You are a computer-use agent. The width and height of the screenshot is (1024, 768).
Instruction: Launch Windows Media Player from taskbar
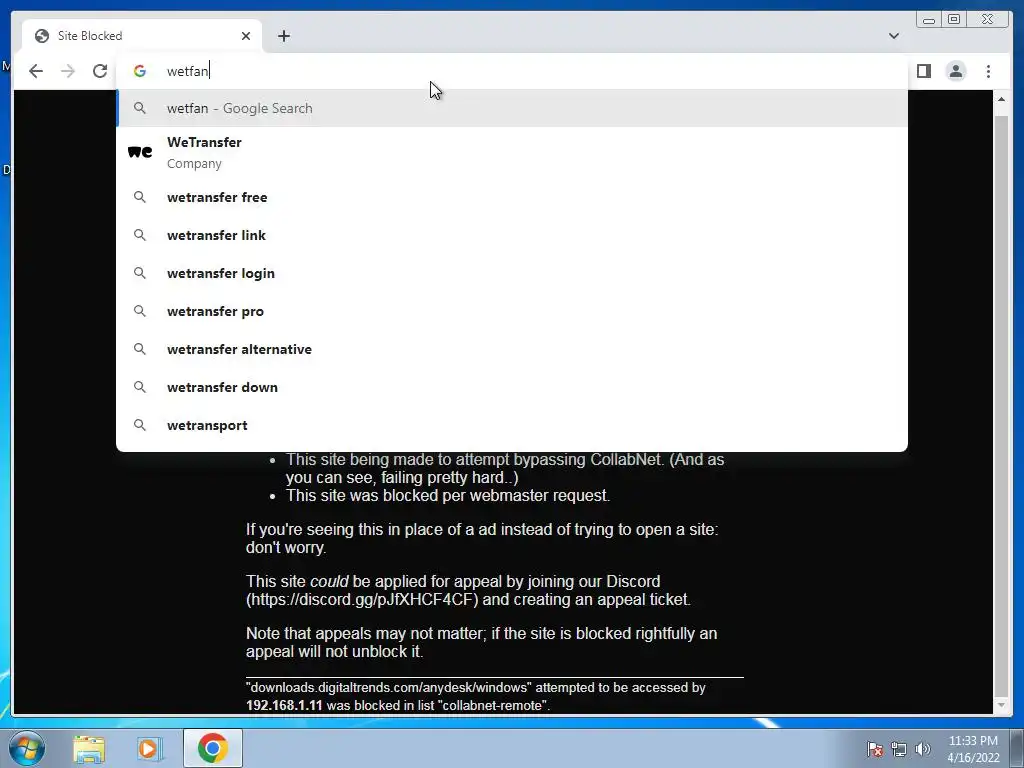click(150, 748)
